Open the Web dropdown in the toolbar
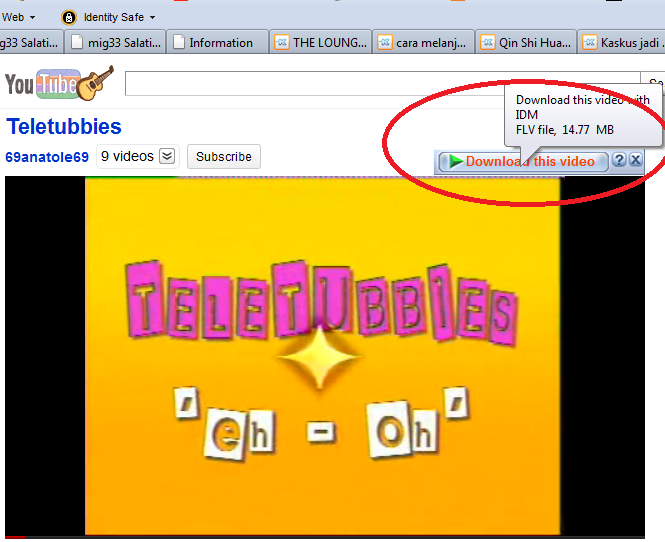 (18, 17)
